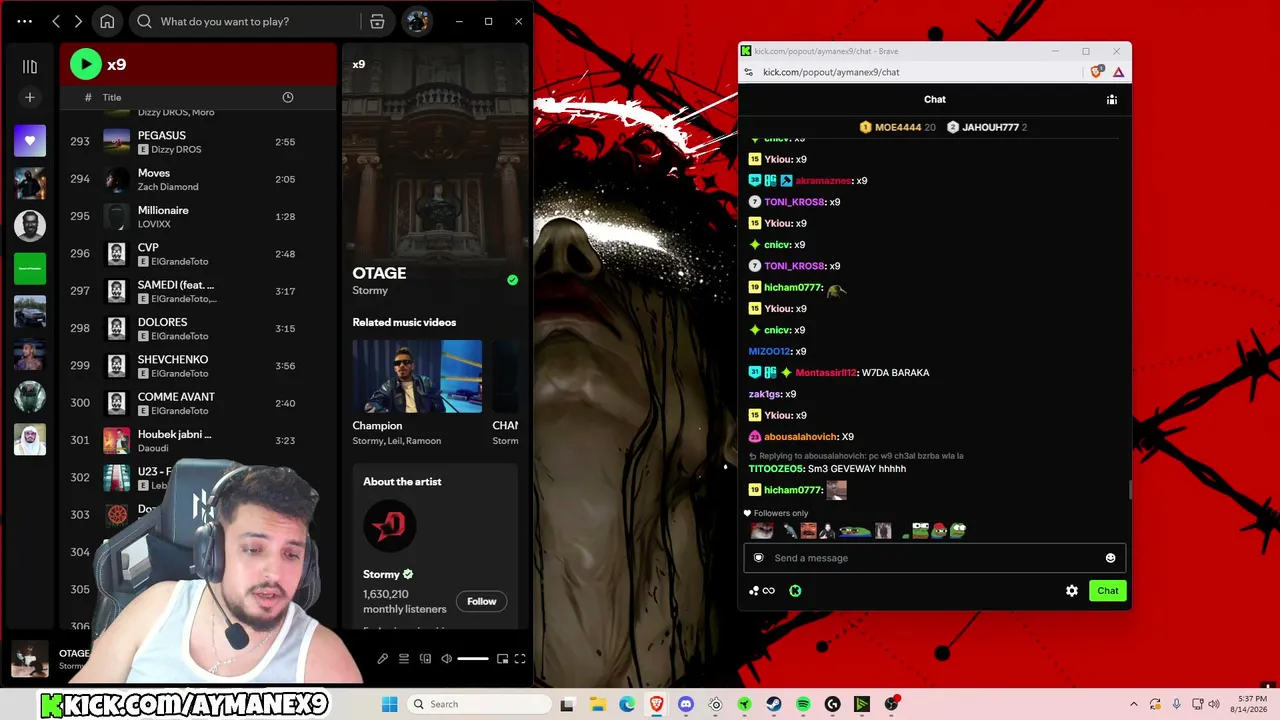This screenshot has height=720, width=1280.
Task: Open the Liked Songs playlist tile
Action: point(30,141)
